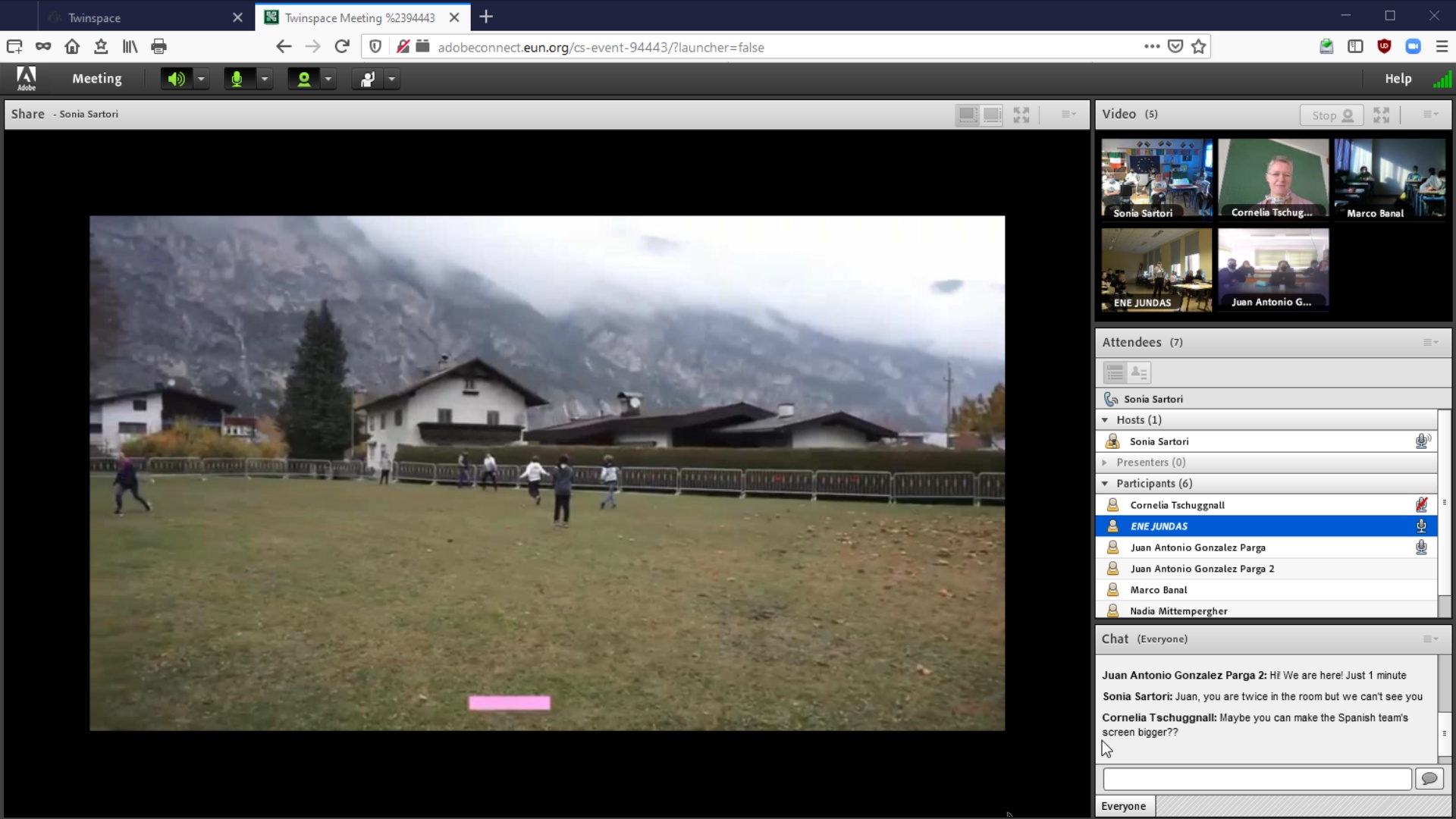Expand the Presenters group
Viewport: 1456px width, 819px height.
[1105, 463]
